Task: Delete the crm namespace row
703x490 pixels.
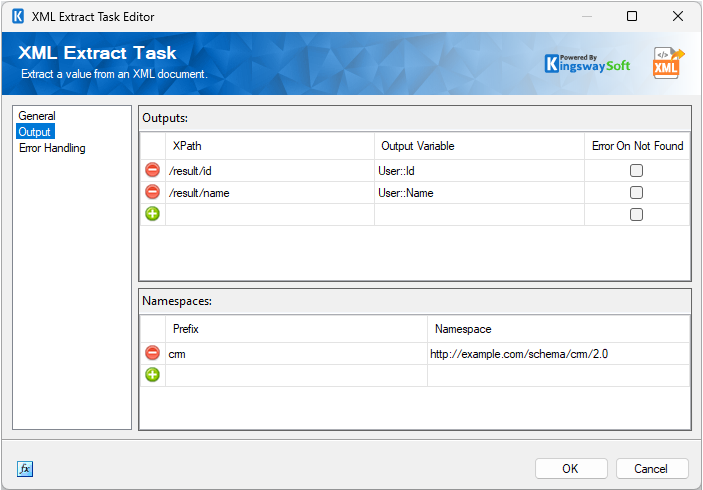Action: pyautogui.click(x=152, y=353)
